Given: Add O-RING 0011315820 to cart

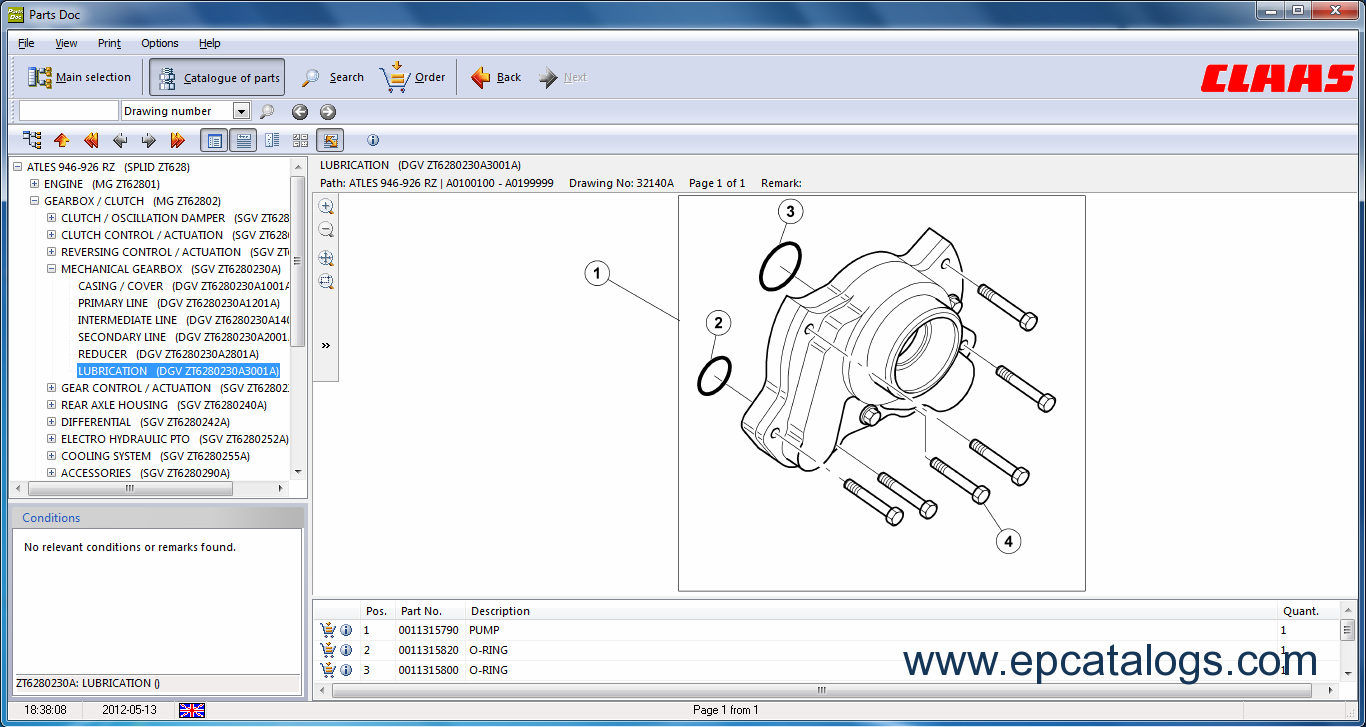Looking at the screenshot, I should (x=327, y=650).
